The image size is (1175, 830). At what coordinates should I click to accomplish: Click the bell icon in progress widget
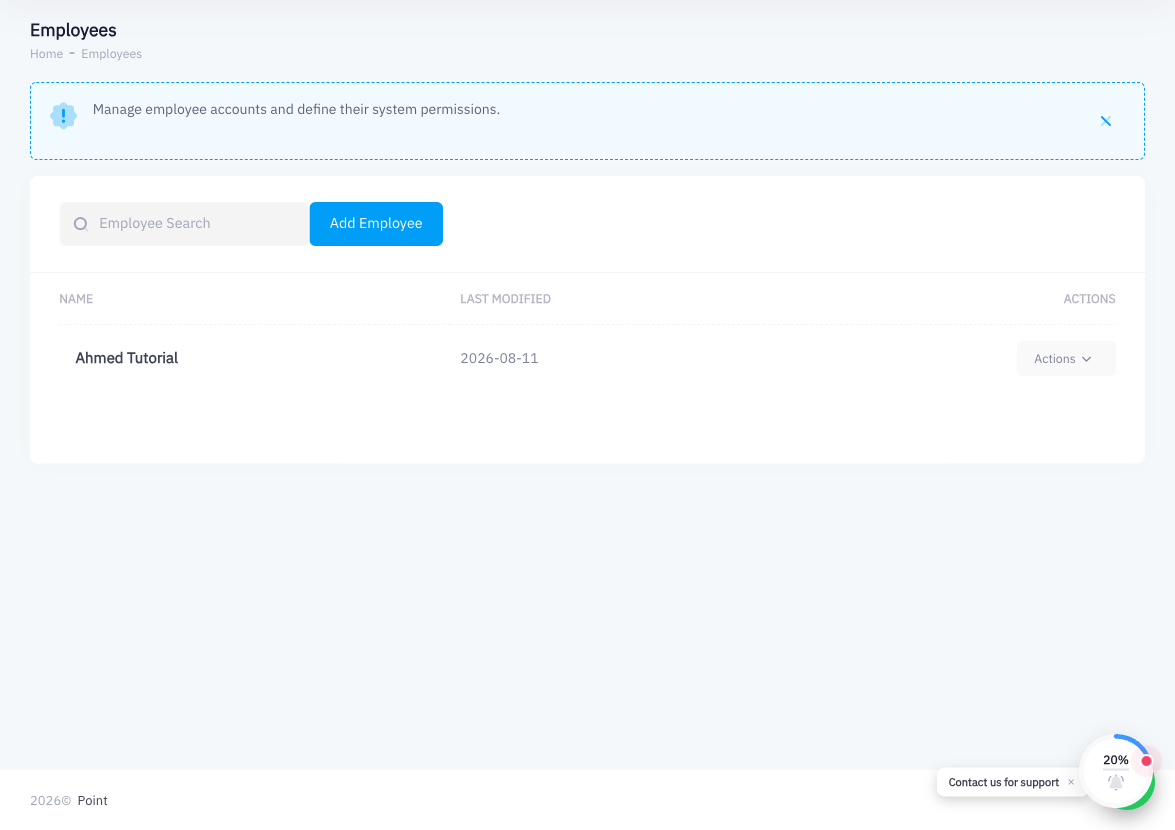1116,782
